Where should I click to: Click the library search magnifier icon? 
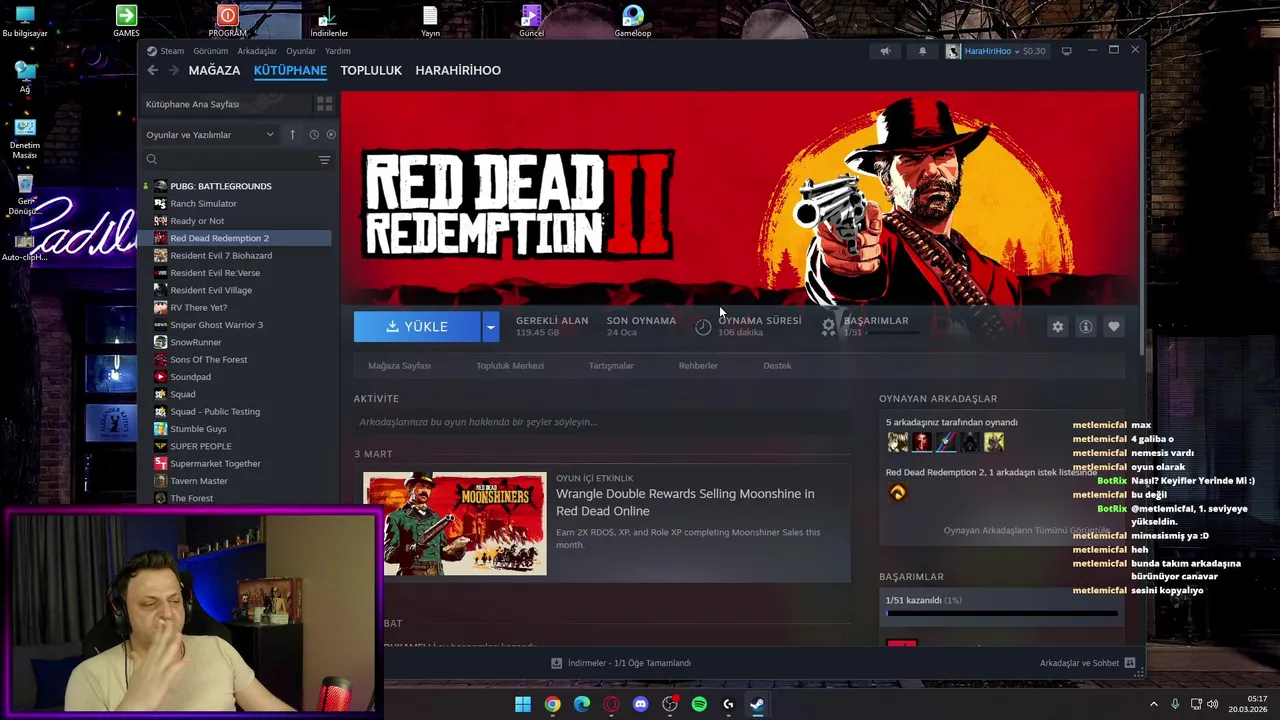(152, 160)
